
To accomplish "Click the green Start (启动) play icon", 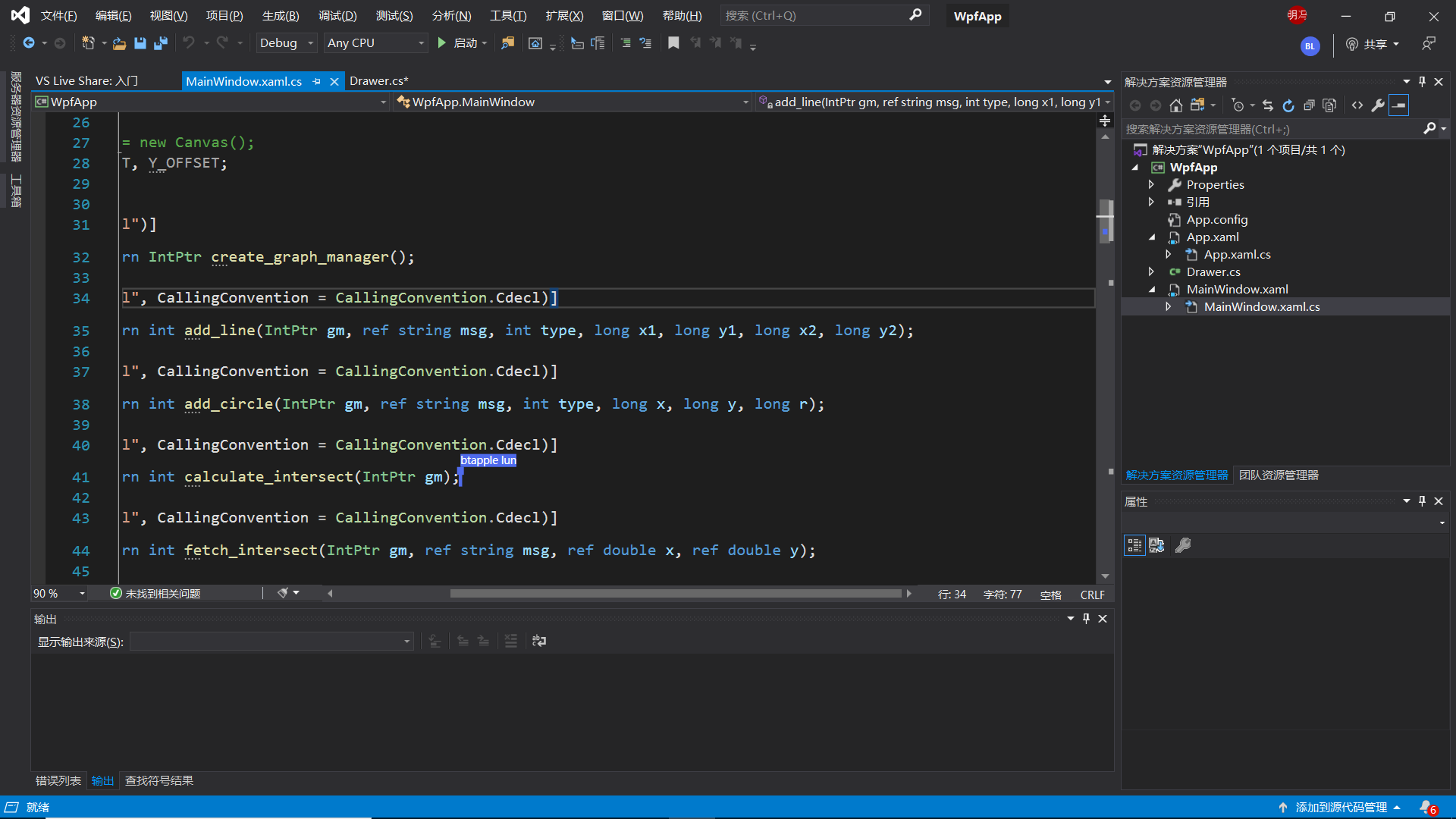I will [x=441, y=43].
